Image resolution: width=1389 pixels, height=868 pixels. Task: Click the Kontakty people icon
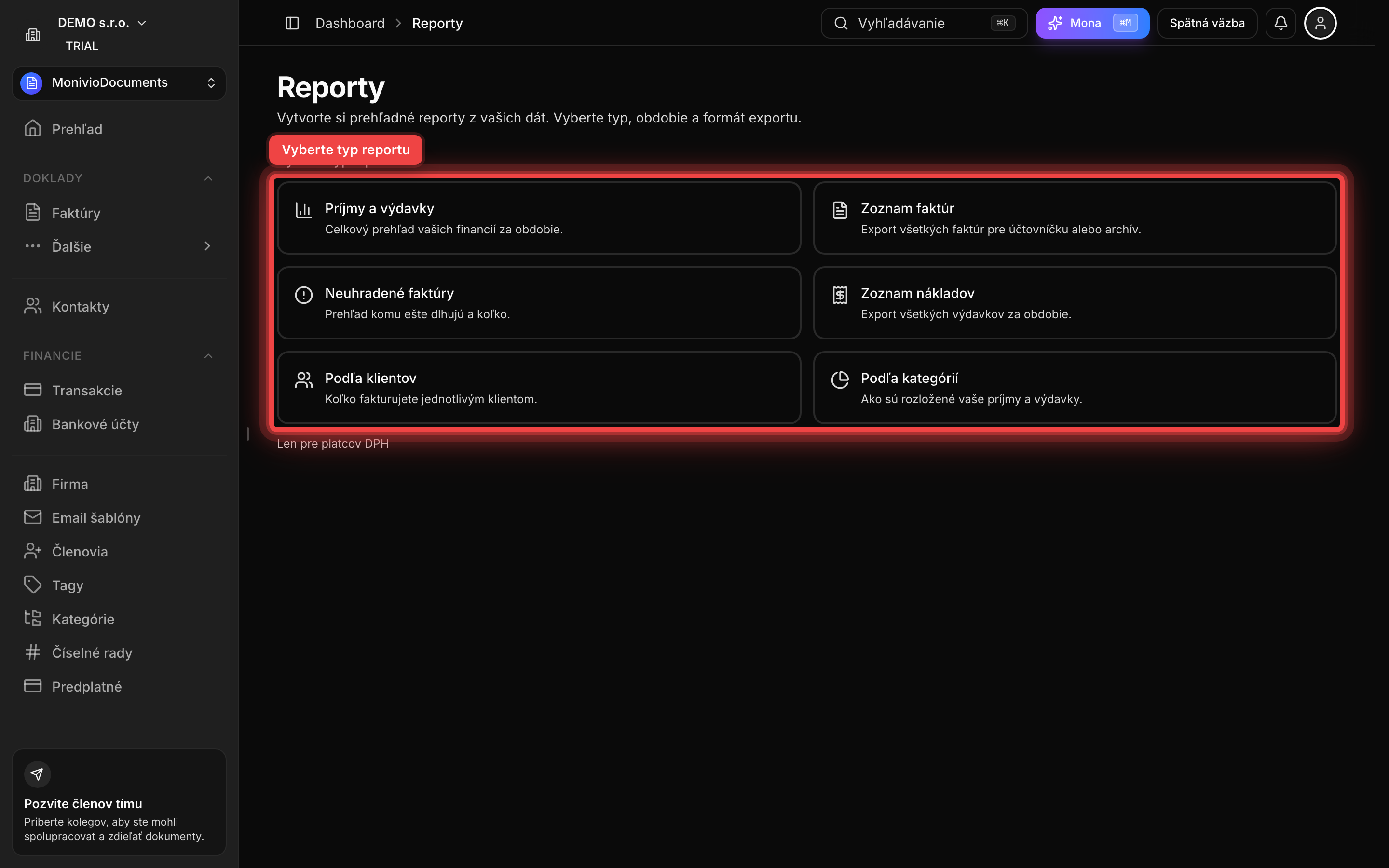(33, 306)
